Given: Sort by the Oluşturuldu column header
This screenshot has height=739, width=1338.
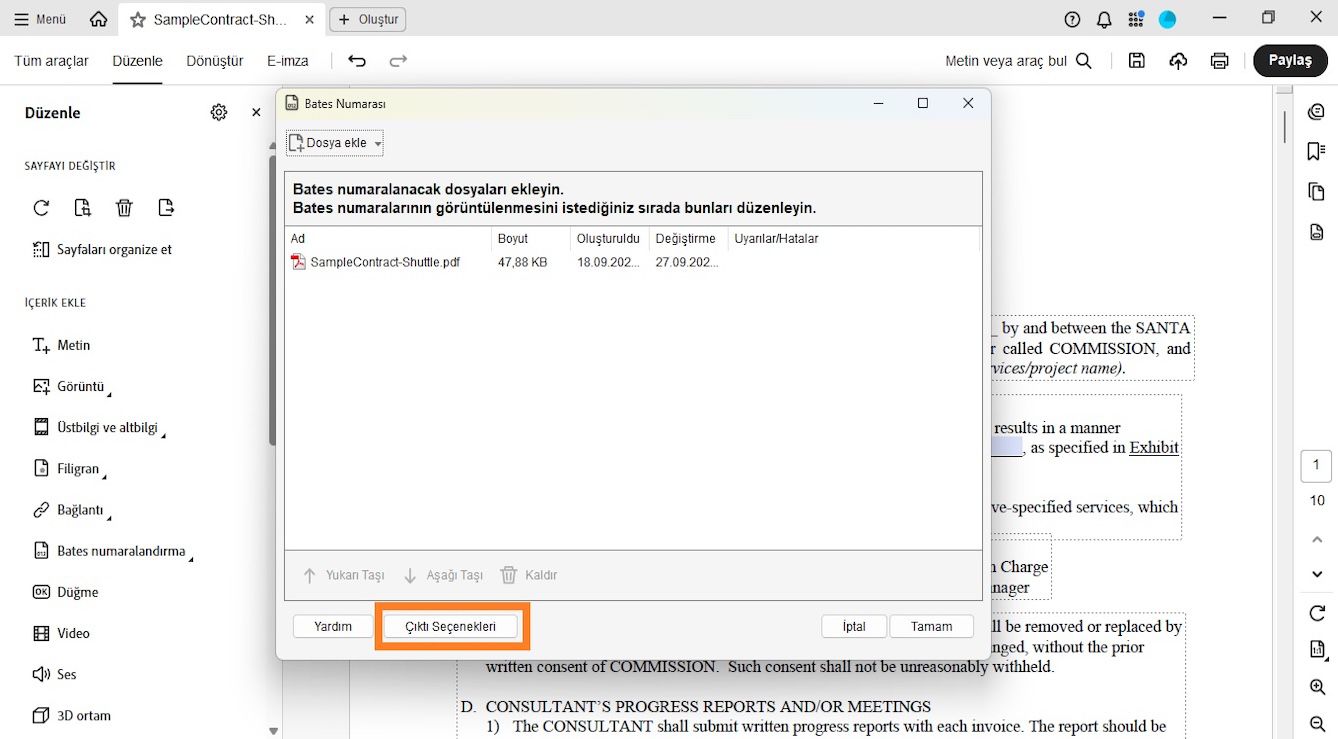Looking at the screenshot, I should [609, 239].
